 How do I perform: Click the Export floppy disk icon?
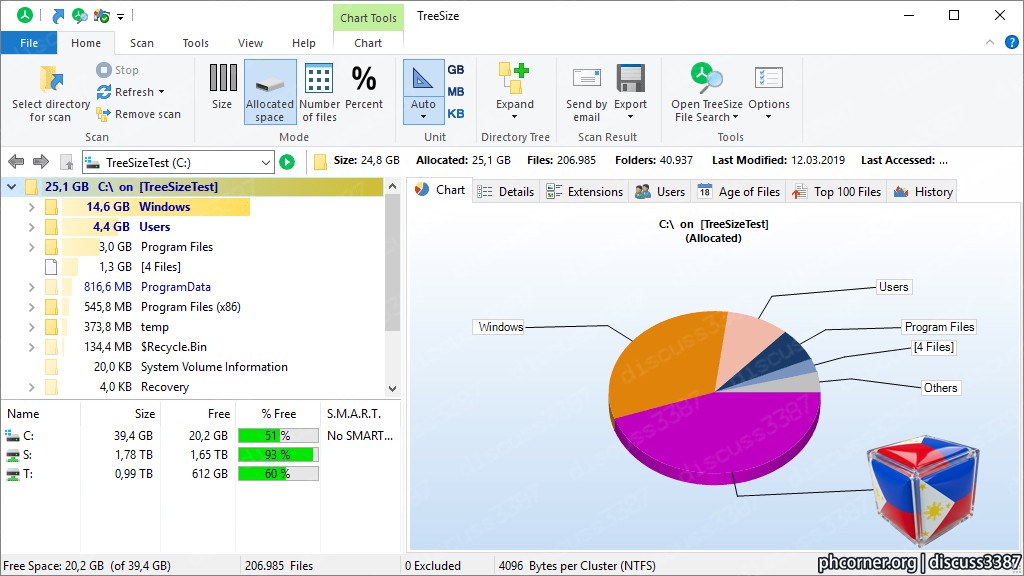click(630, 78)
